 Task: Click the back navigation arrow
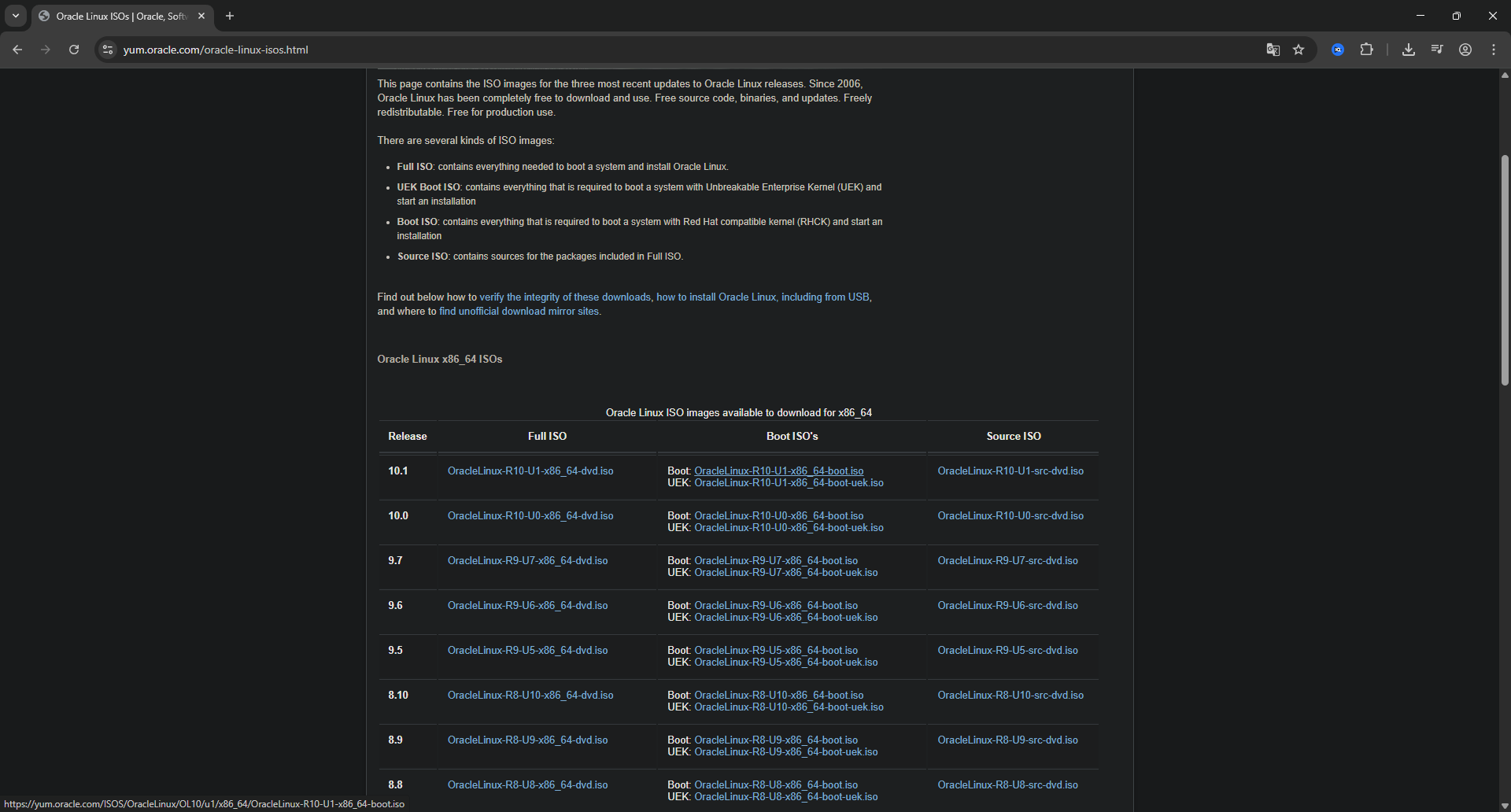(x=17, y=49)
